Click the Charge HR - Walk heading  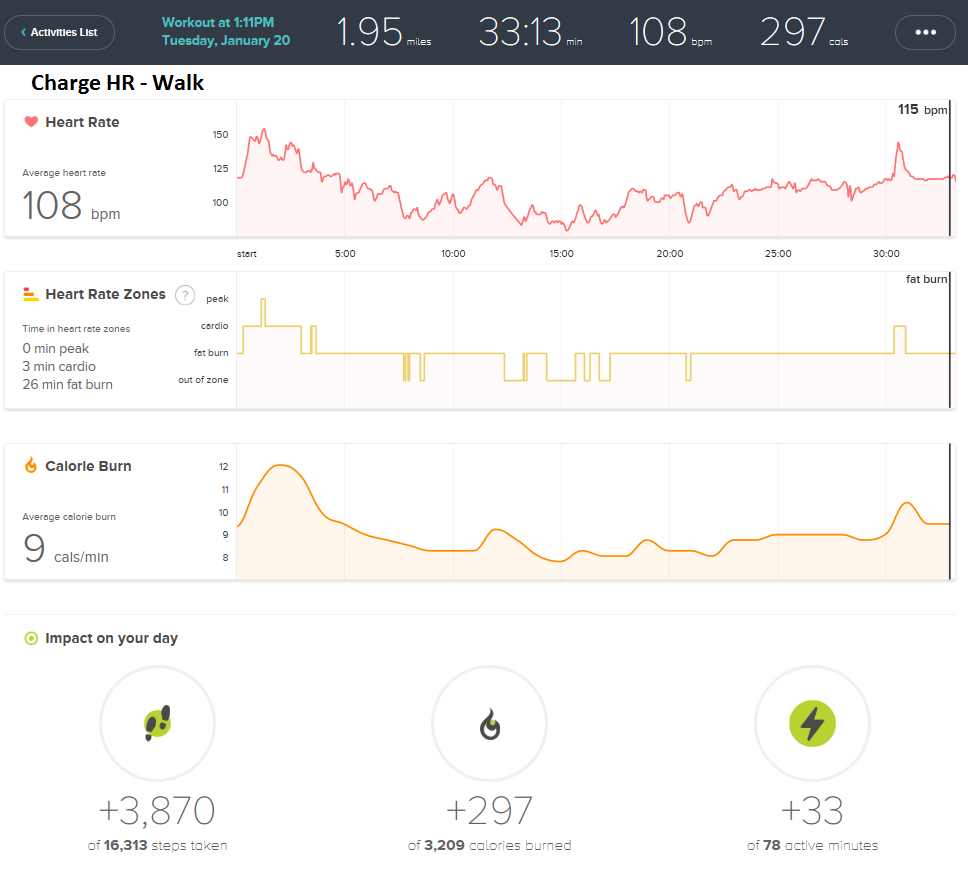(117, 83)
